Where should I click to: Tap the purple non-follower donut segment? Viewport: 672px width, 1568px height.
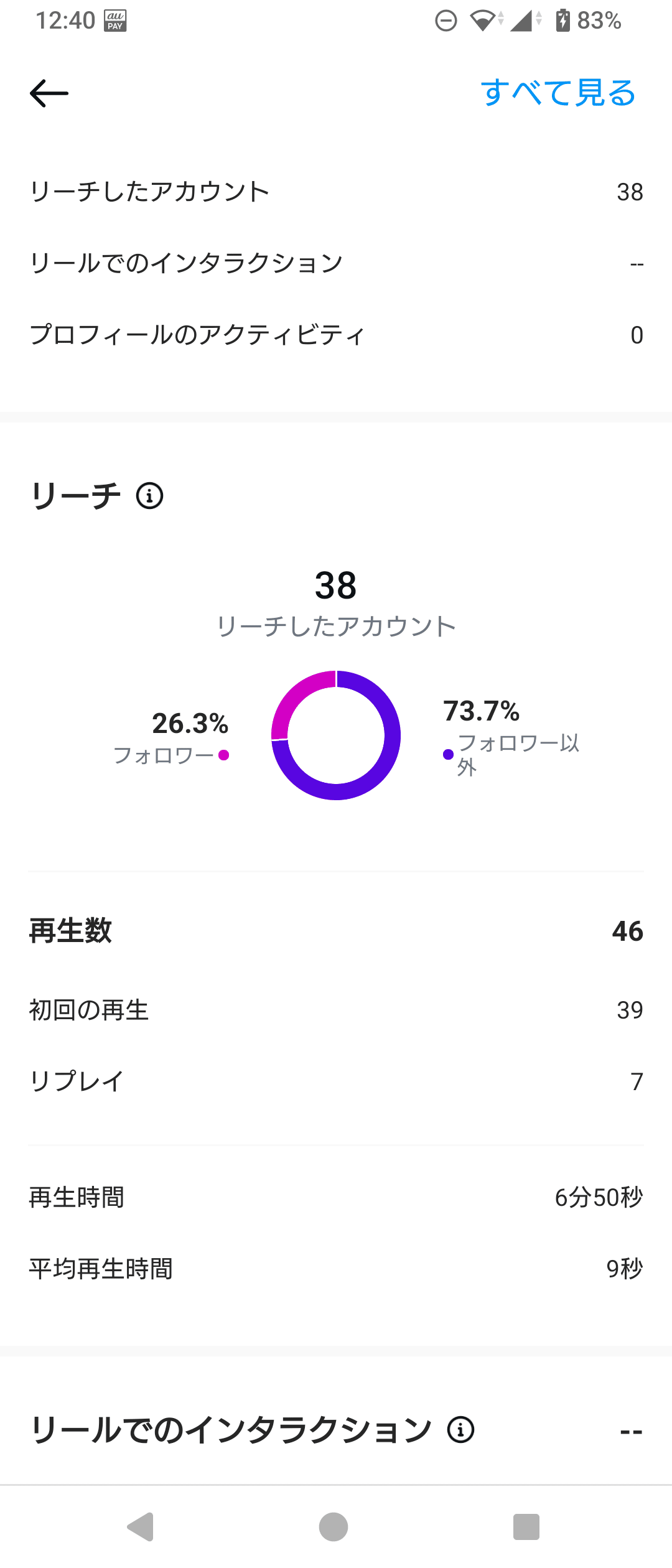click(x=373, y=778)
